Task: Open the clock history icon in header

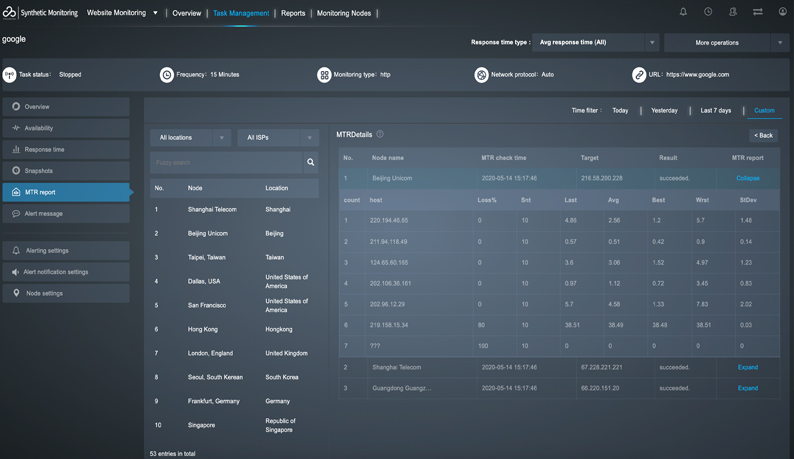Action: point(708,12)
